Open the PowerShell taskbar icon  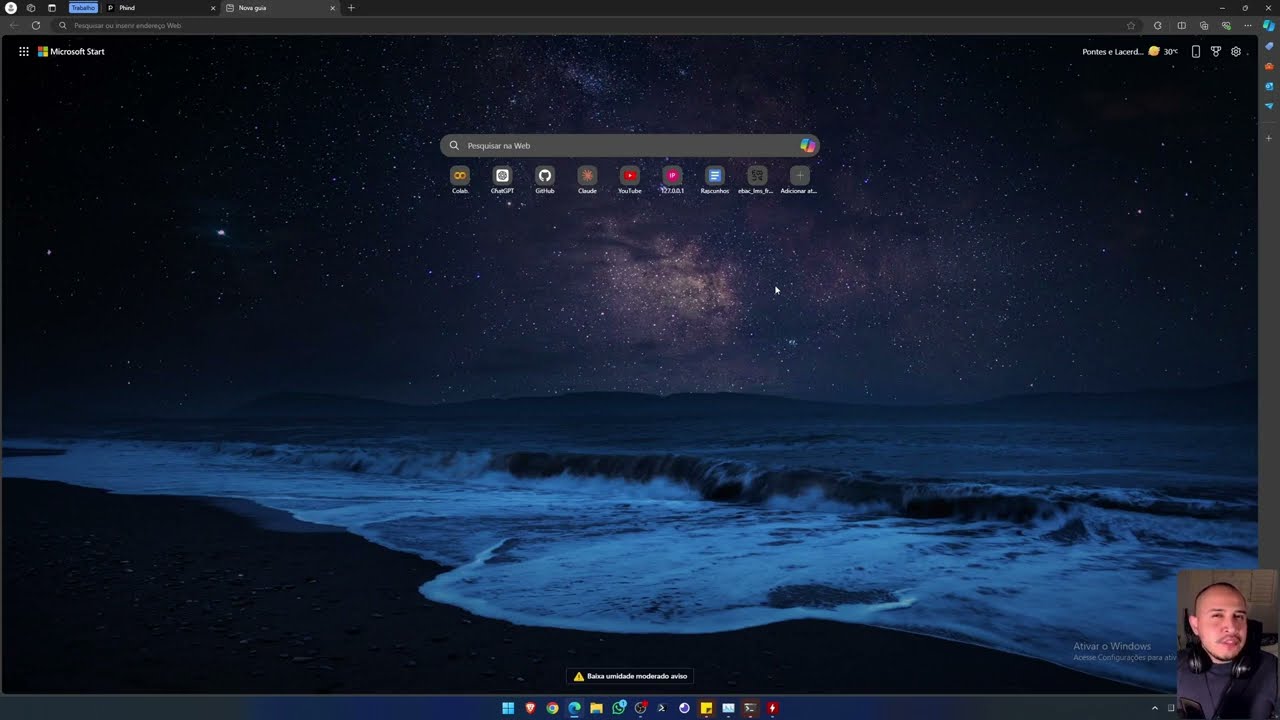[x=662, y=708]
